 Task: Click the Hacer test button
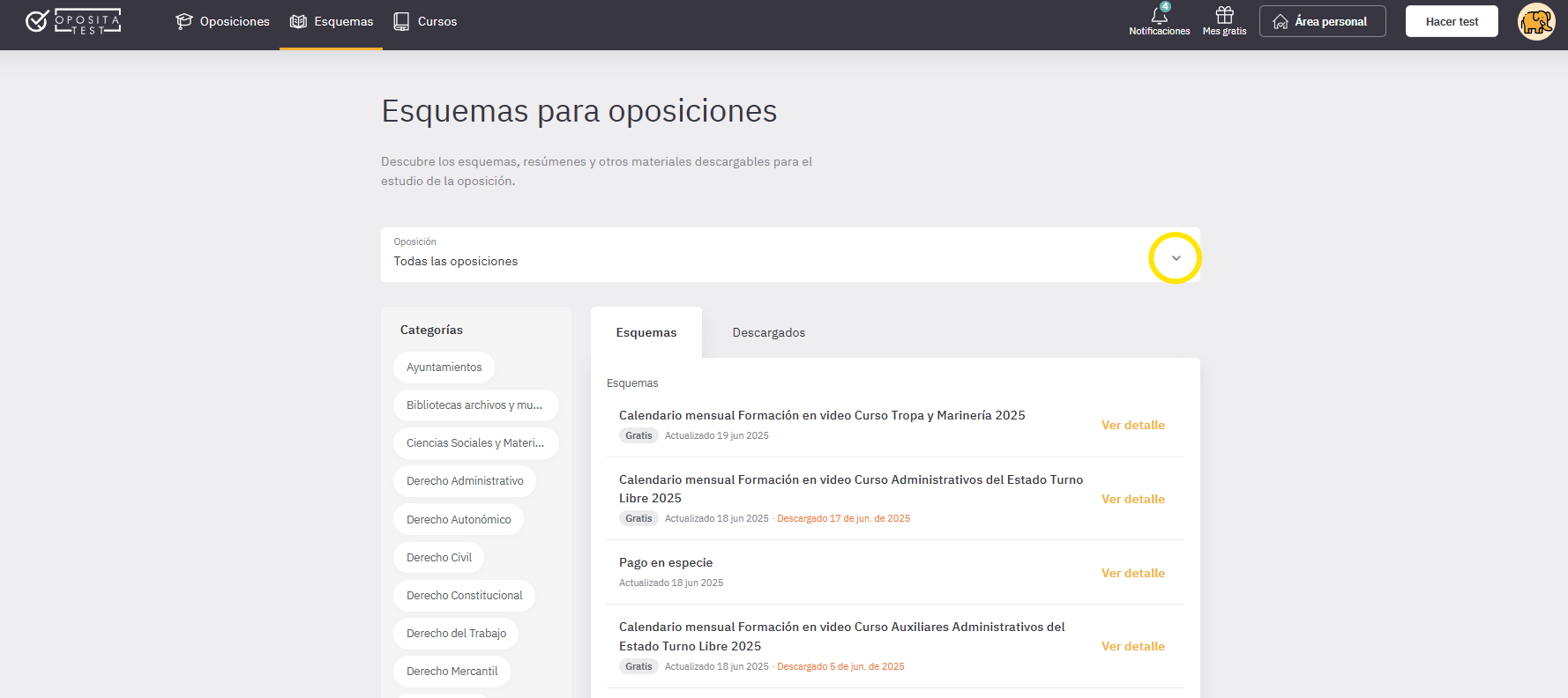(x=1452, y=21)
